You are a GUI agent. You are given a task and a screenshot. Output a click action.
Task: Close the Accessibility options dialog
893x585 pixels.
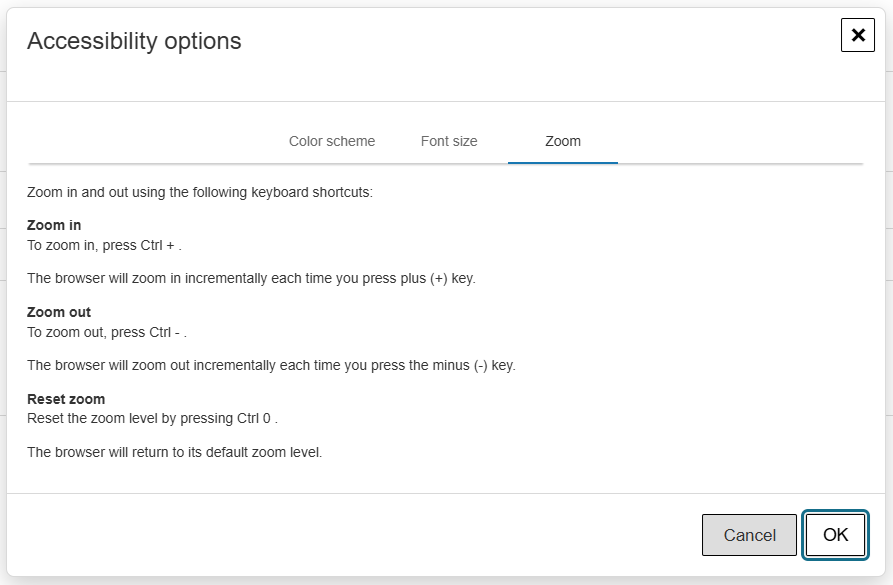click(x=857, y=35)
